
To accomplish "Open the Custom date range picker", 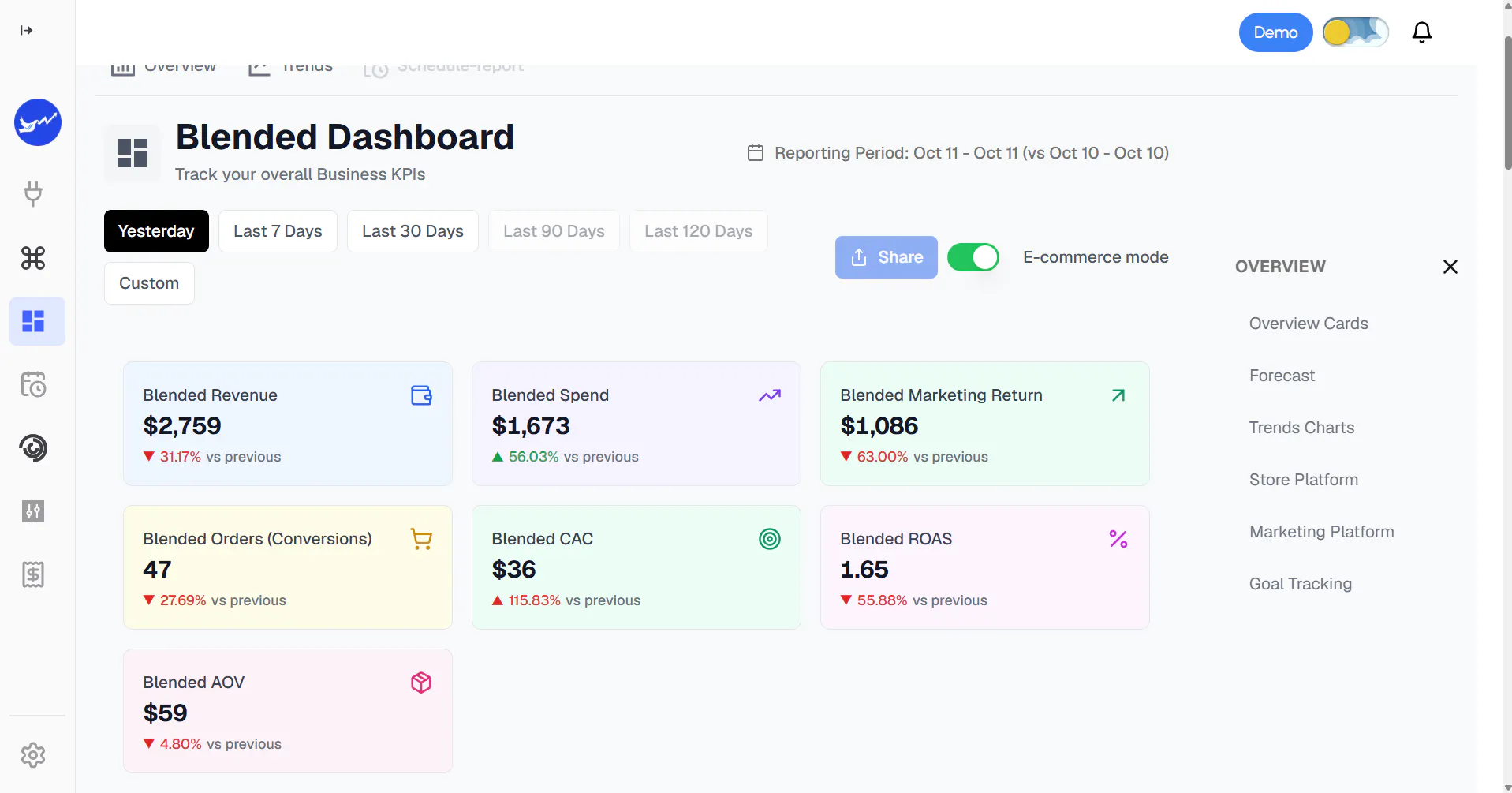I will [149, 283].
